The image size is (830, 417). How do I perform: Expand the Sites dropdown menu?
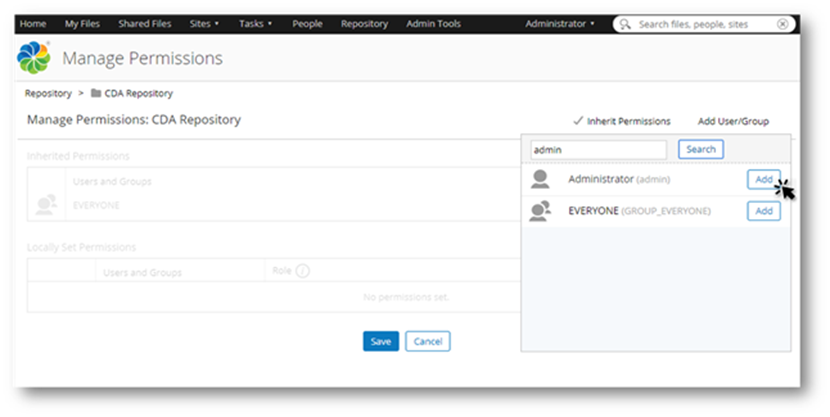[205, 24]
